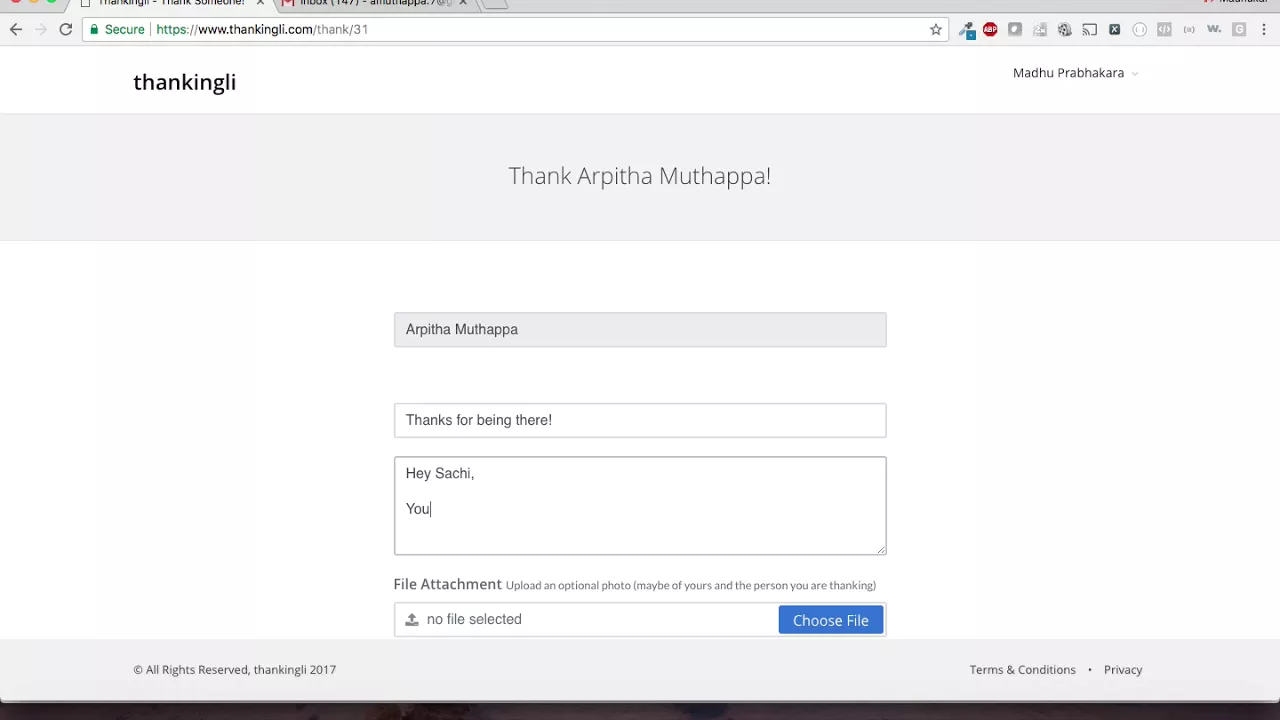Click the Thank Arpitha Muthappa! heading
This screenshot has height=720, width=1280.
point(640,176)
